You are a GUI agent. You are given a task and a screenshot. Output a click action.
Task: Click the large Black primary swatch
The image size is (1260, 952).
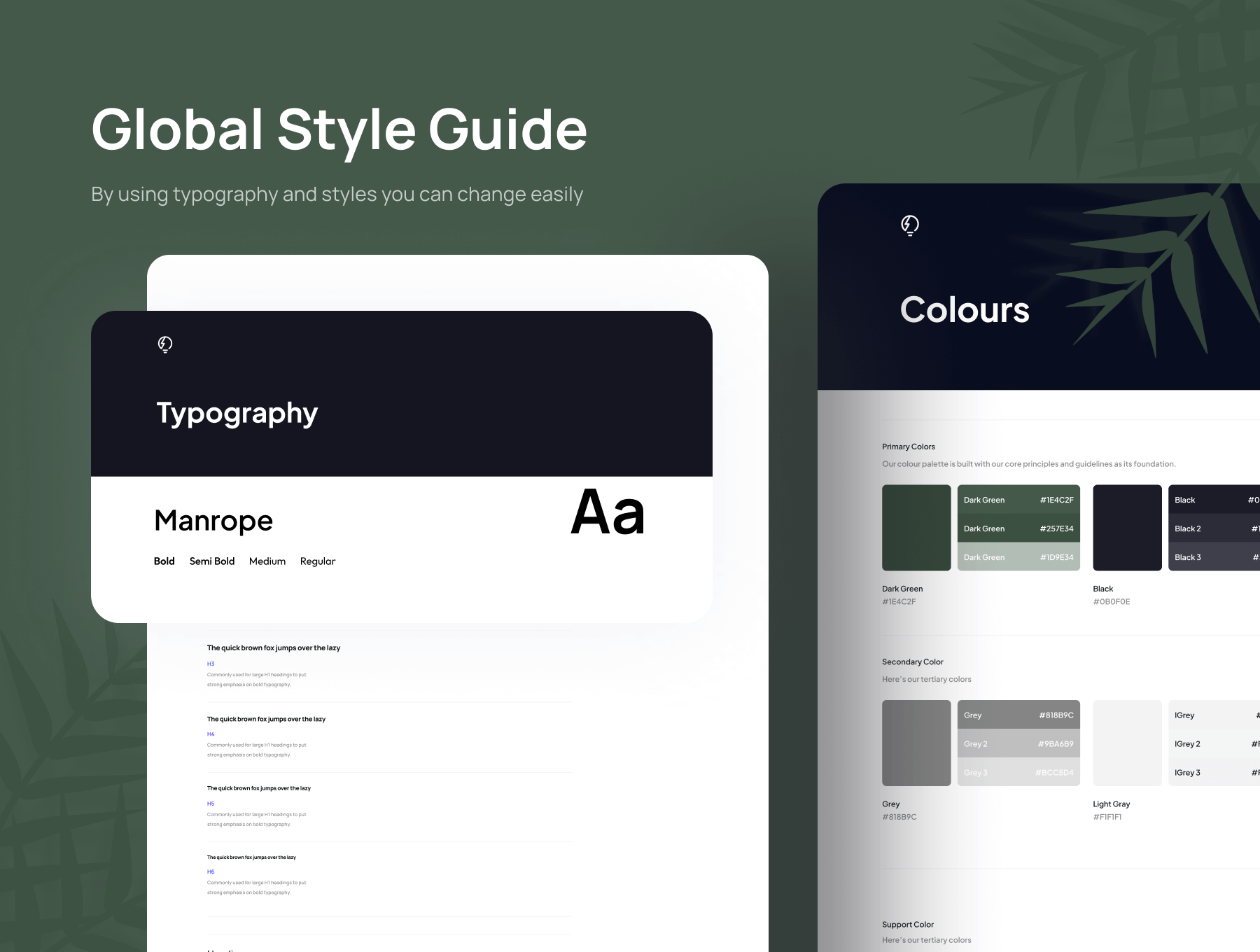point(1126,528)
